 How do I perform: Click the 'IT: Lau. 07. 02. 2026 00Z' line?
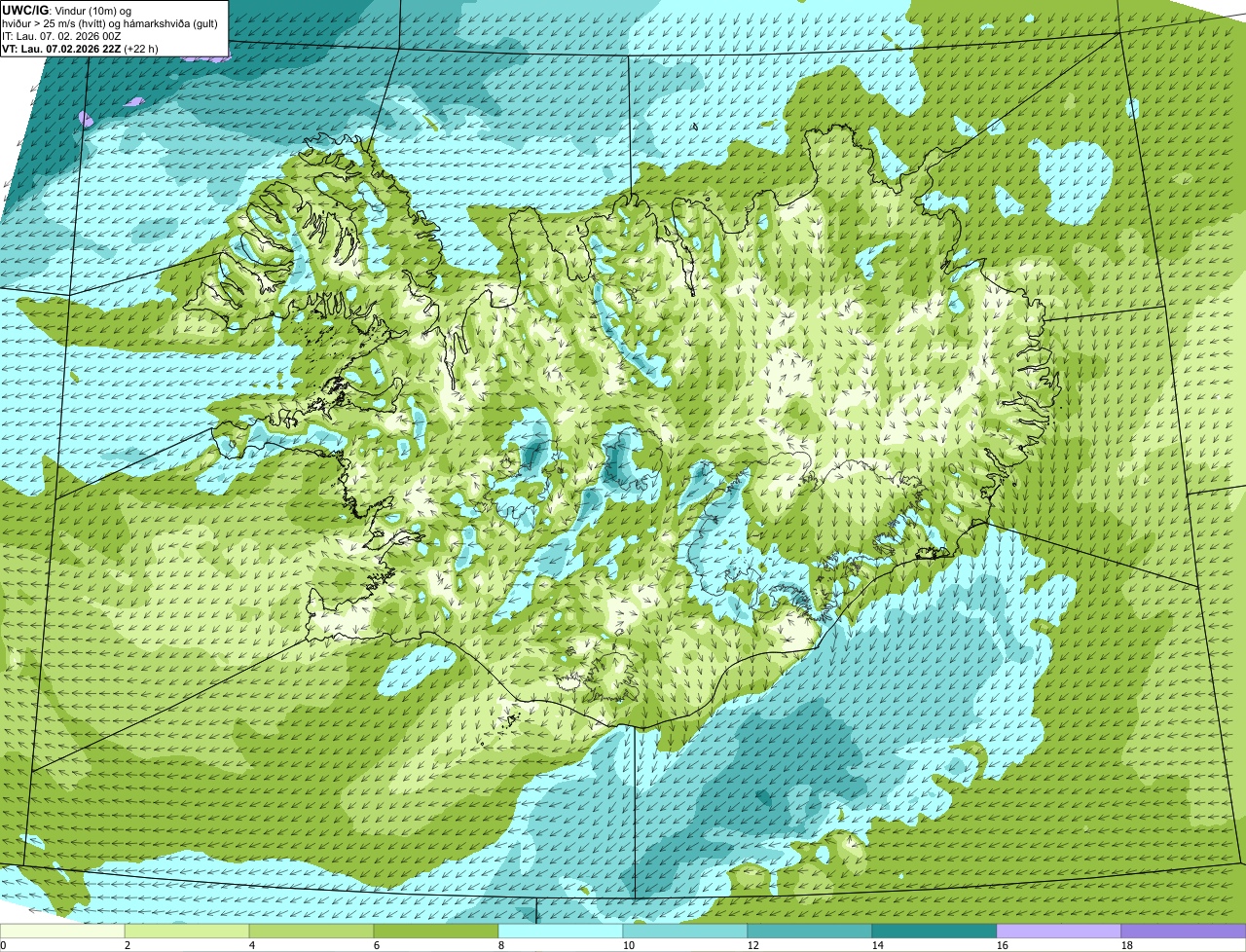(x=61, y=35)
